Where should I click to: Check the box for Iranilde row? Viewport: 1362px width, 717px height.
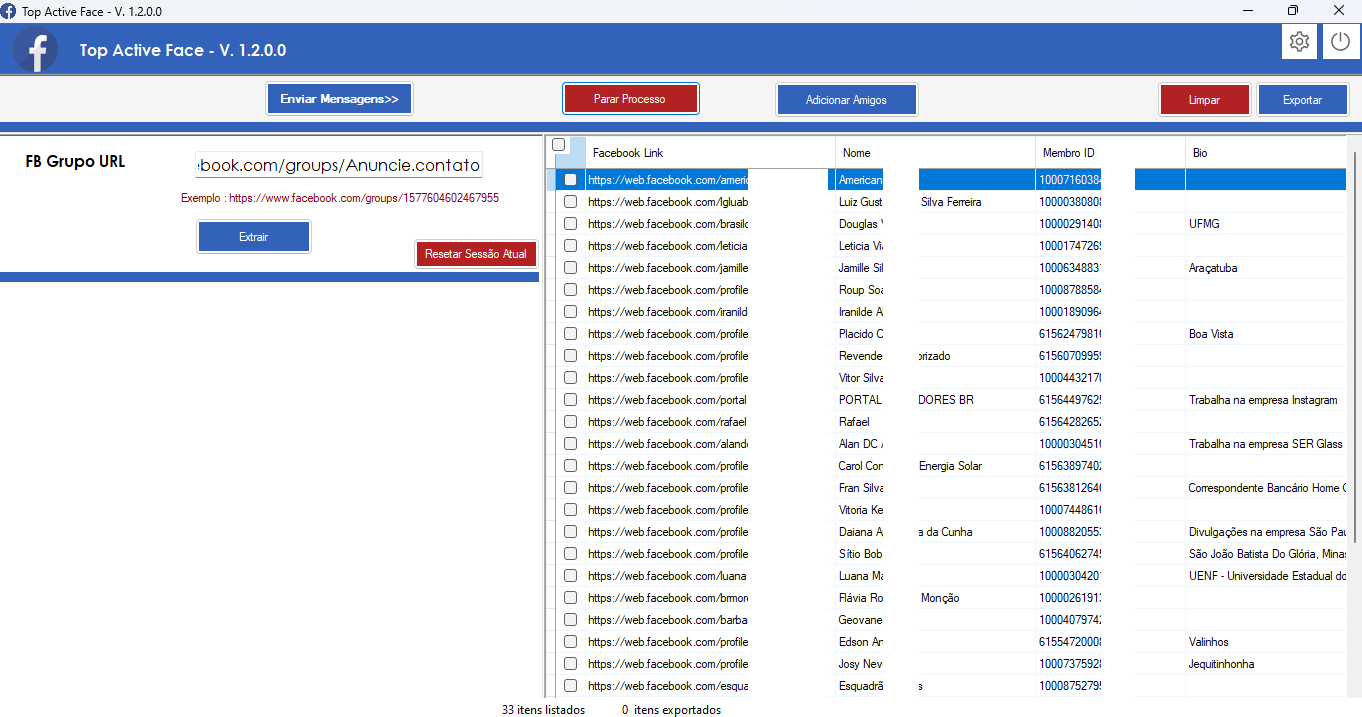570,312
